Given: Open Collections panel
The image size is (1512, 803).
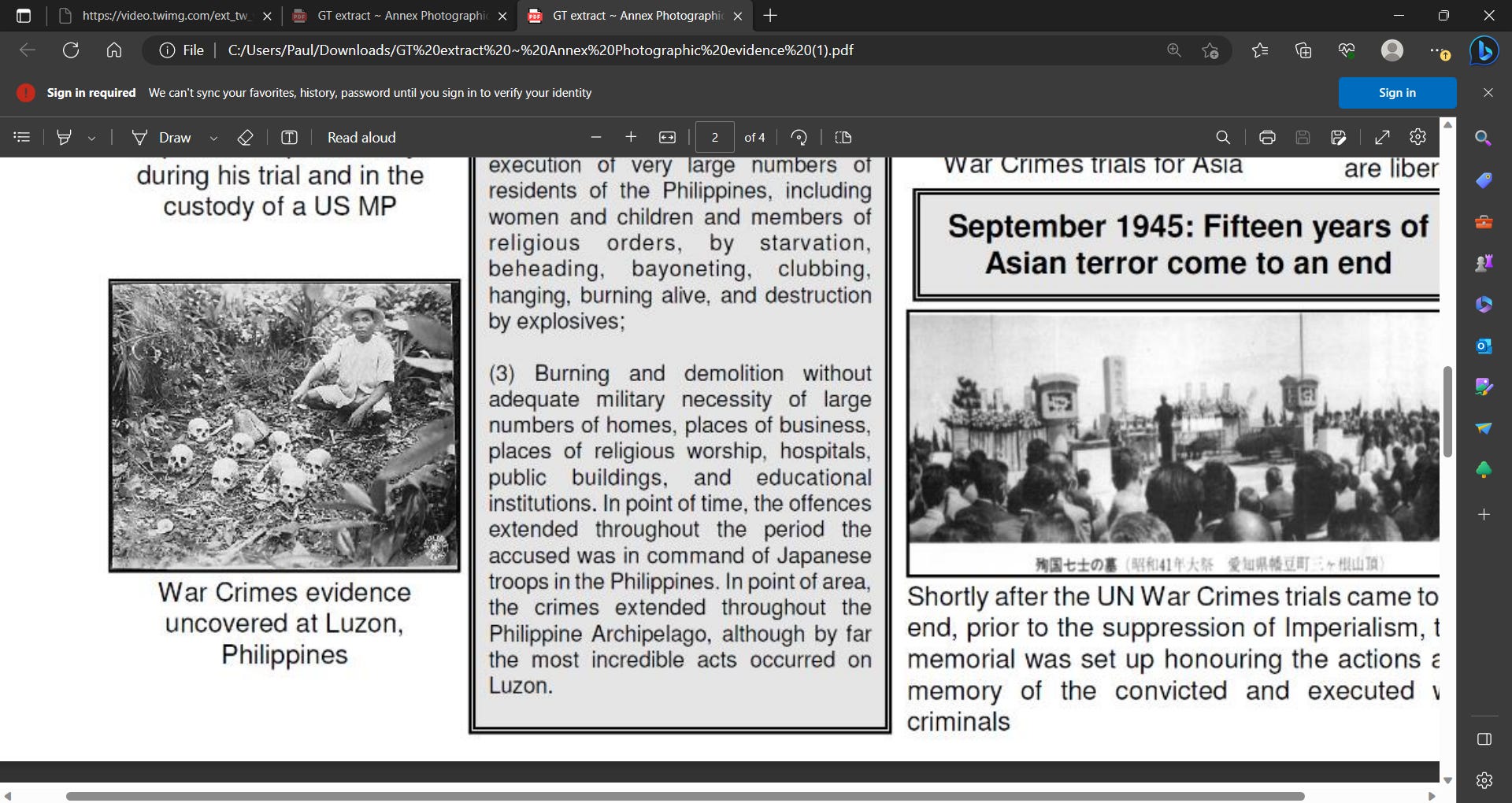Looking at the screenshot, I should pyautogui.click(x=1303, y=50).
